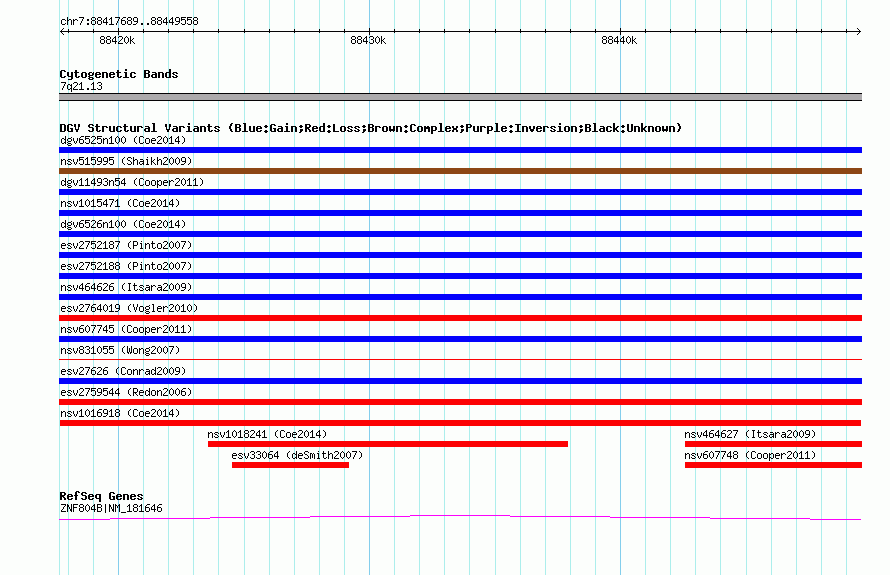The image size is (890, 575).
Task: Click the RefSeq Genes track title
Action: tap(101, 496)
